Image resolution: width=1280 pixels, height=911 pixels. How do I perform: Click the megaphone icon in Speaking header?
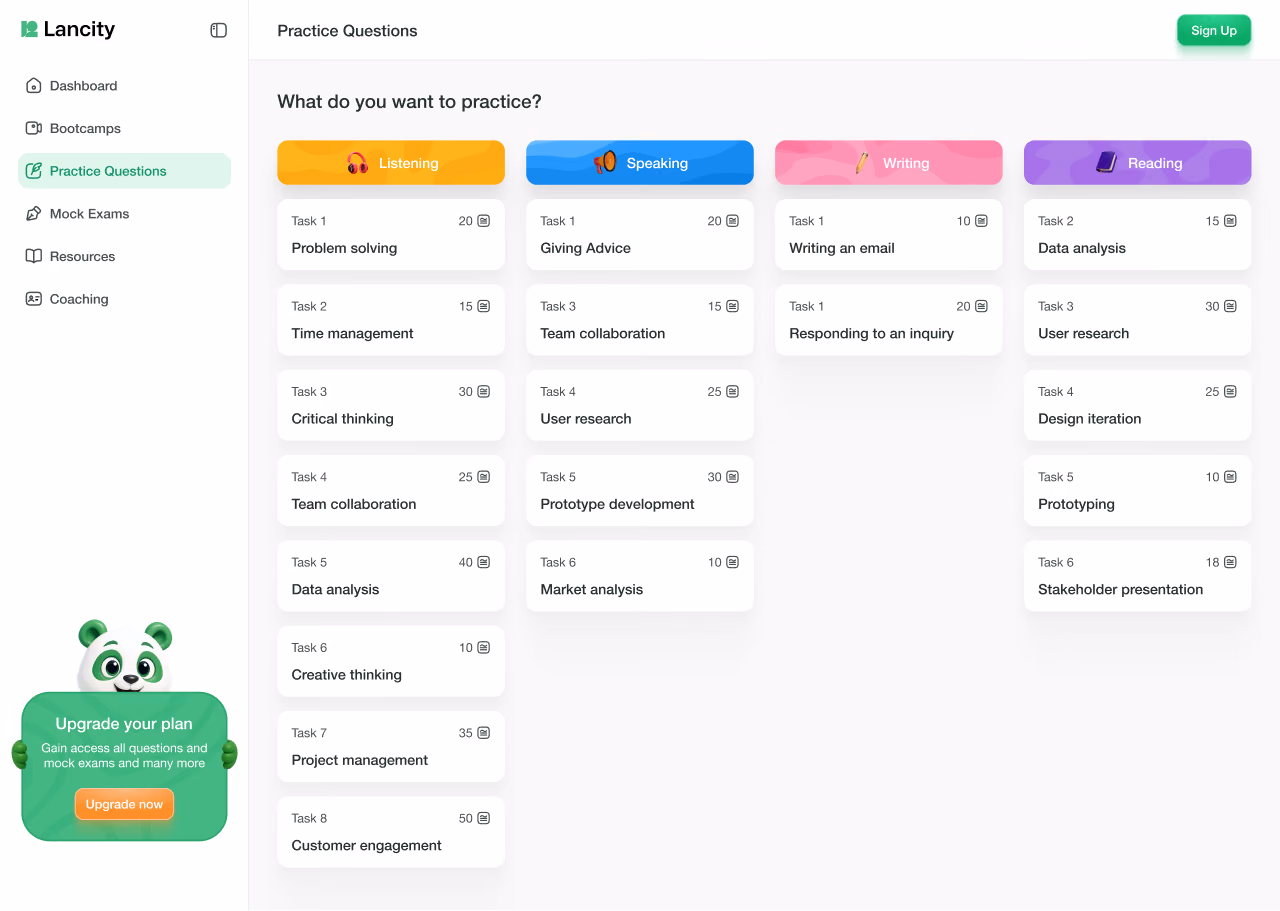click(x=605, y=163)
